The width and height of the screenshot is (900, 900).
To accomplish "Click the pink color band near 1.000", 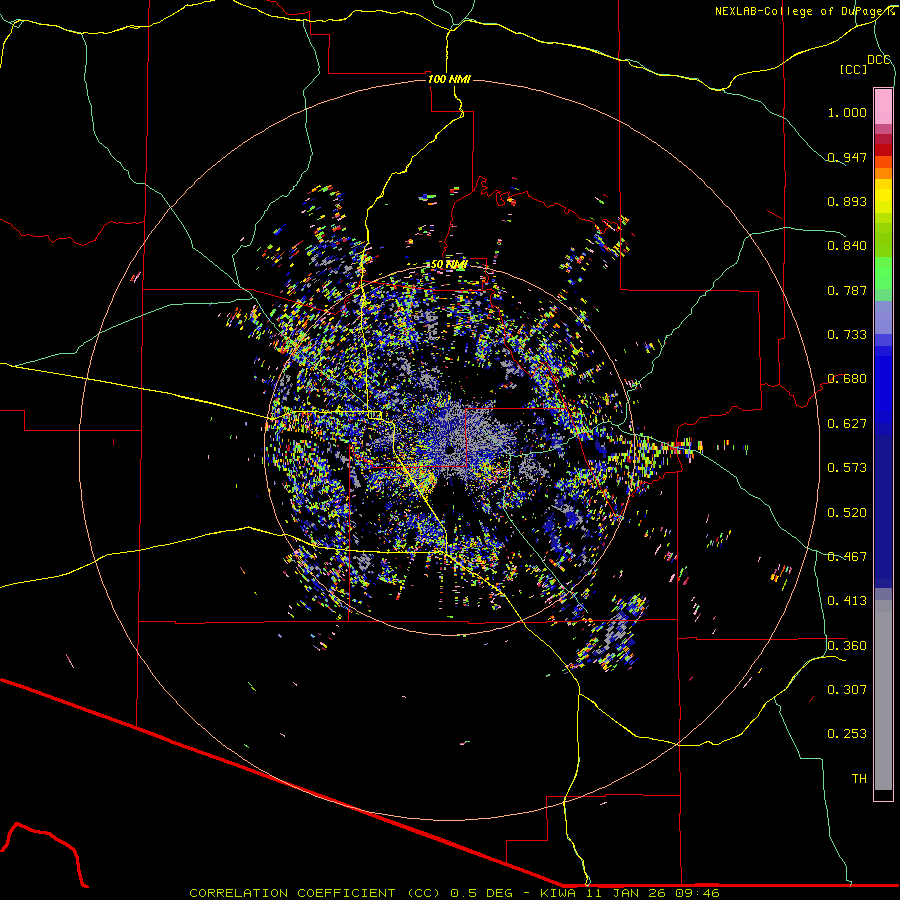I will [x=883, y=107].
